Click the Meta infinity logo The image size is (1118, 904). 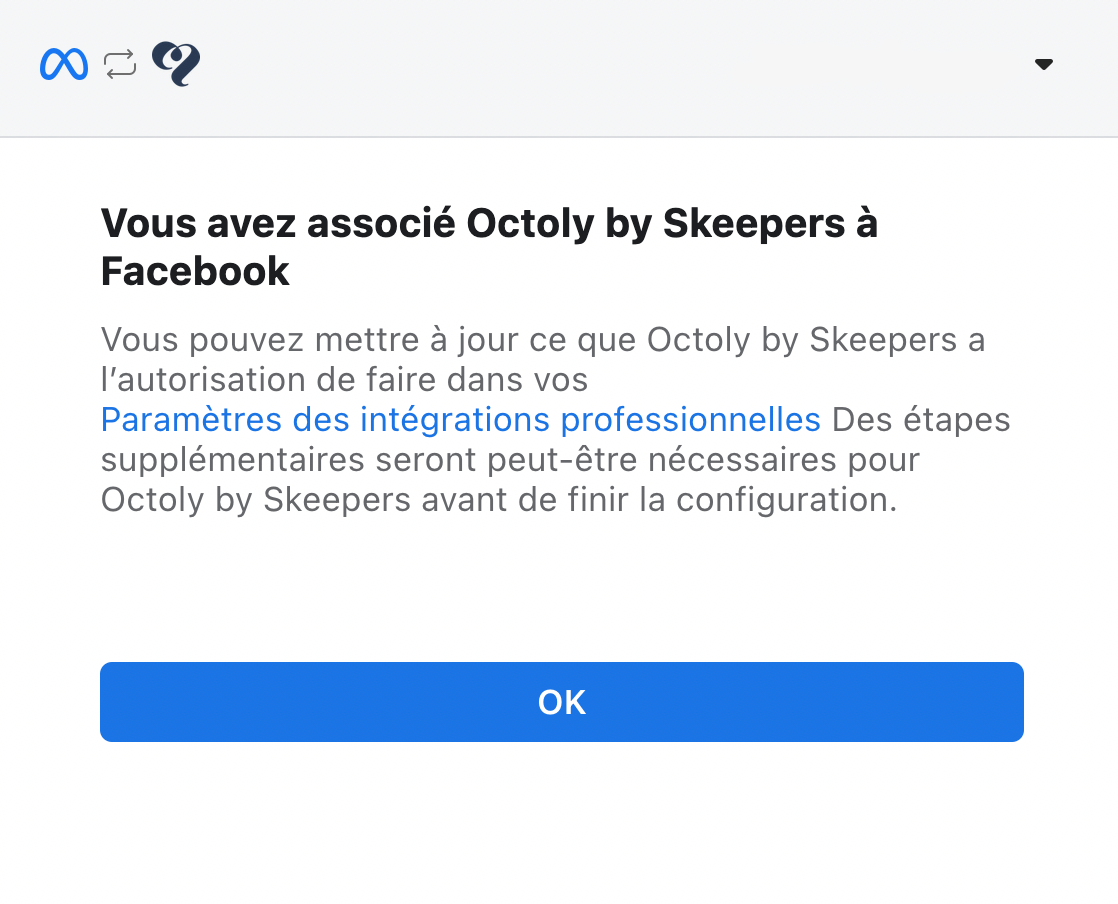(64, 65)
